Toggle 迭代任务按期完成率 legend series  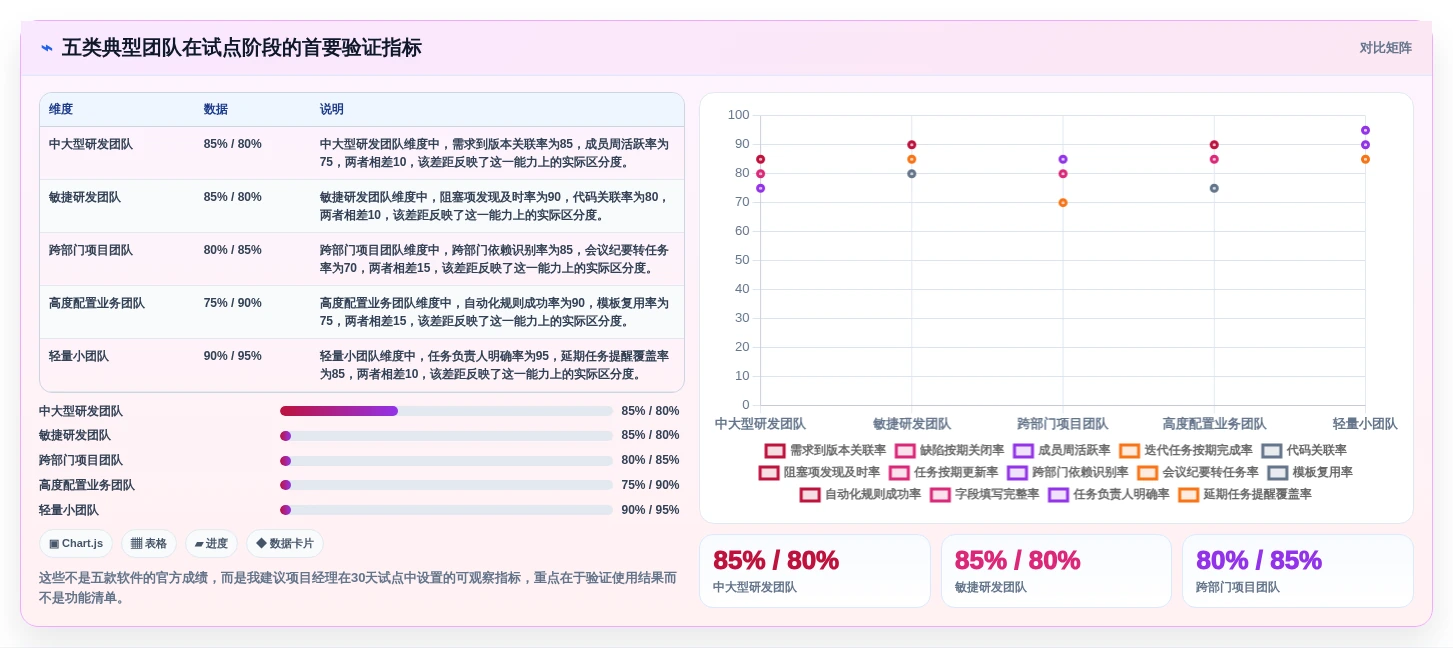coord(1185,451)
